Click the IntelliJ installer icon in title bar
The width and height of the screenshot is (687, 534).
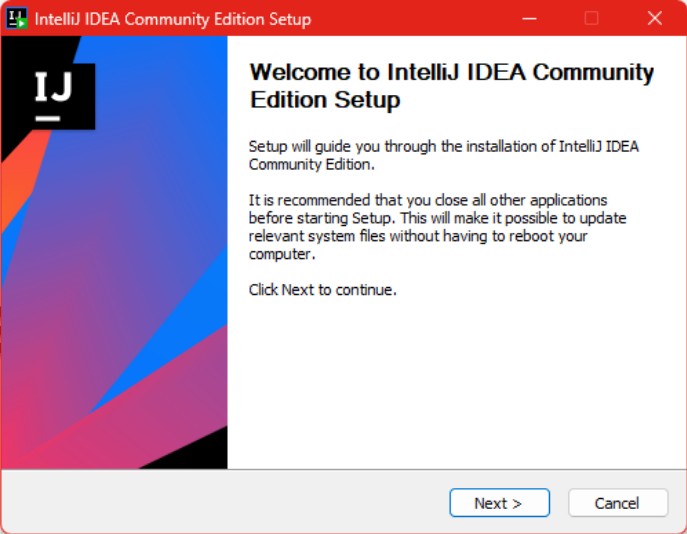point(16,18)
